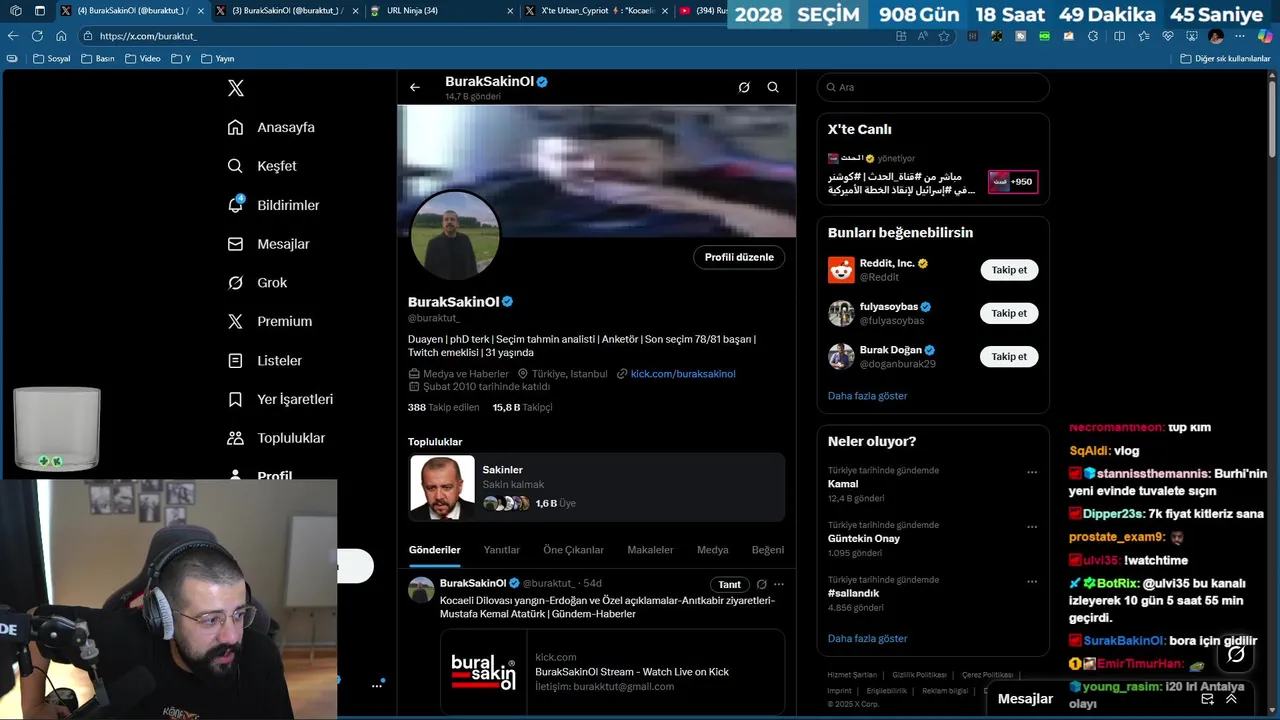The width and height of the screenshot is (1280, 720).
Task: Open more options for Güntekin Onay trend
Action: [x=1032, y=527]
